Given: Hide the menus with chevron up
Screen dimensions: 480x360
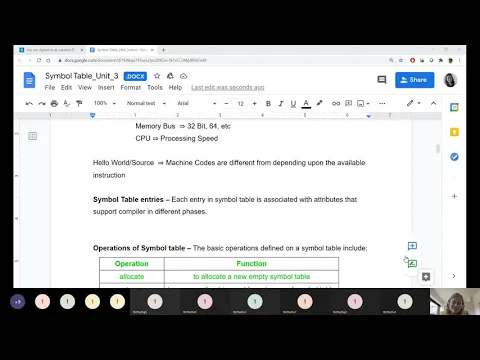Looking at the screenshot, I should pyautogui.click(x=433, y=103).
